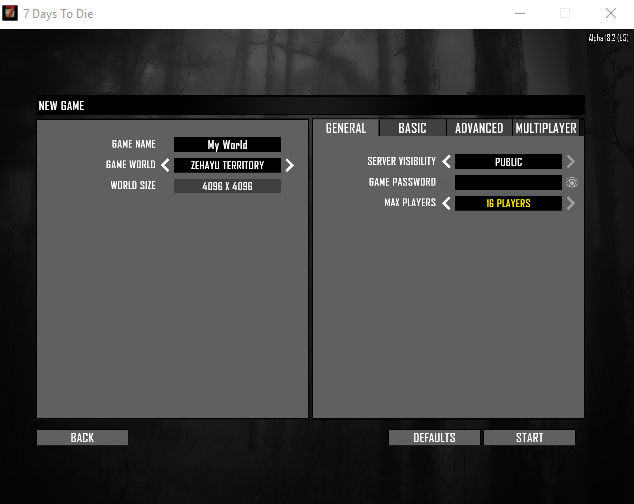Viewport: 634px width, 504px height.
Task: Click the Server Visibility label
Action: click(402, 161)
